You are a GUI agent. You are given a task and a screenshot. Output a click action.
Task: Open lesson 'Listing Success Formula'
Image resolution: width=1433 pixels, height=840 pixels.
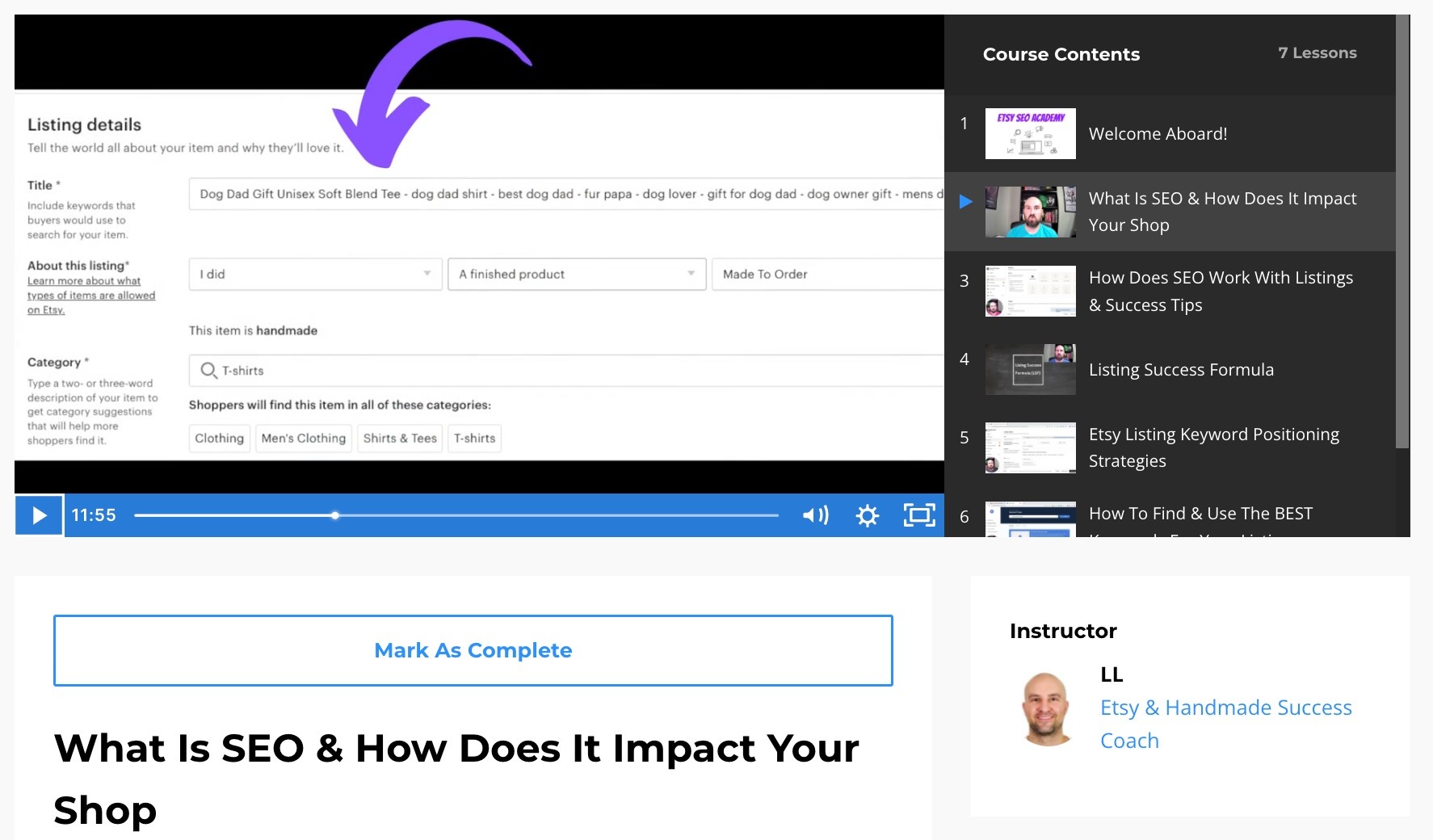[x=1170, y=369]
